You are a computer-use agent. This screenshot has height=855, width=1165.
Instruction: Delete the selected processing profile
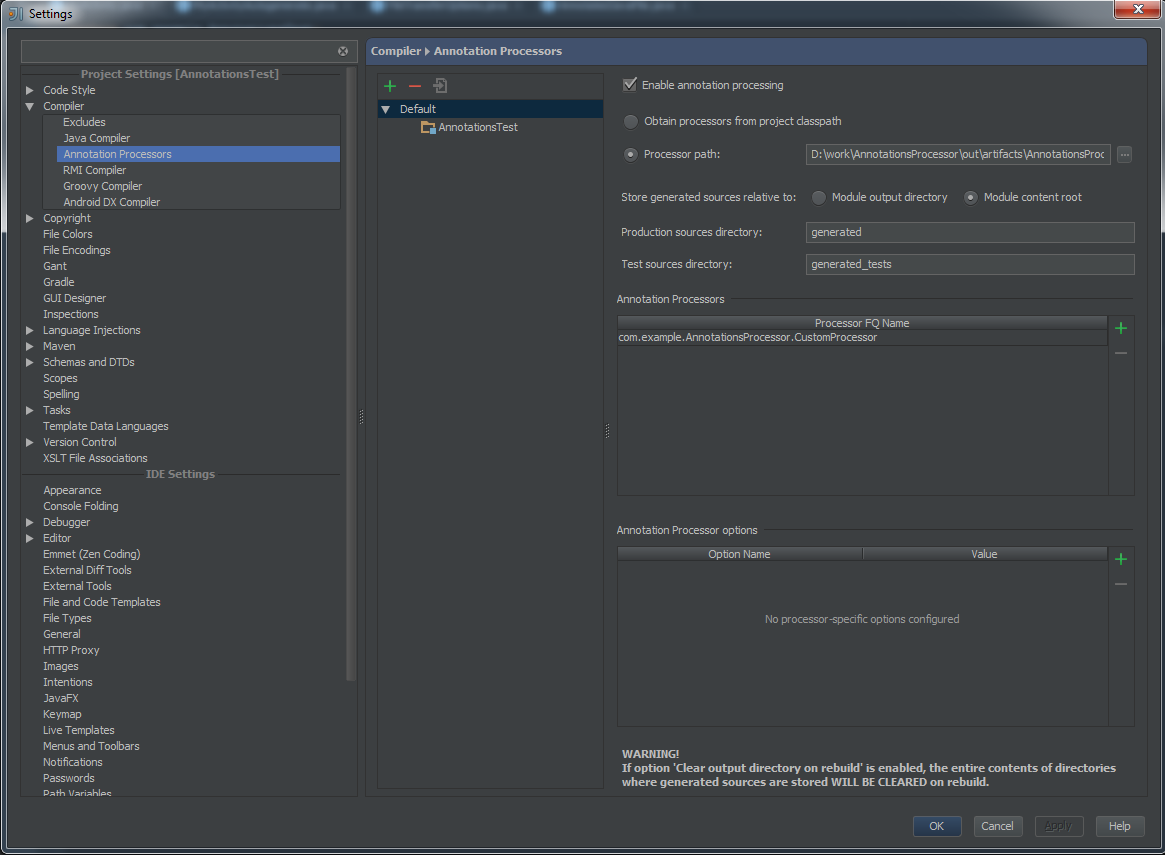(x=414, y=86)
